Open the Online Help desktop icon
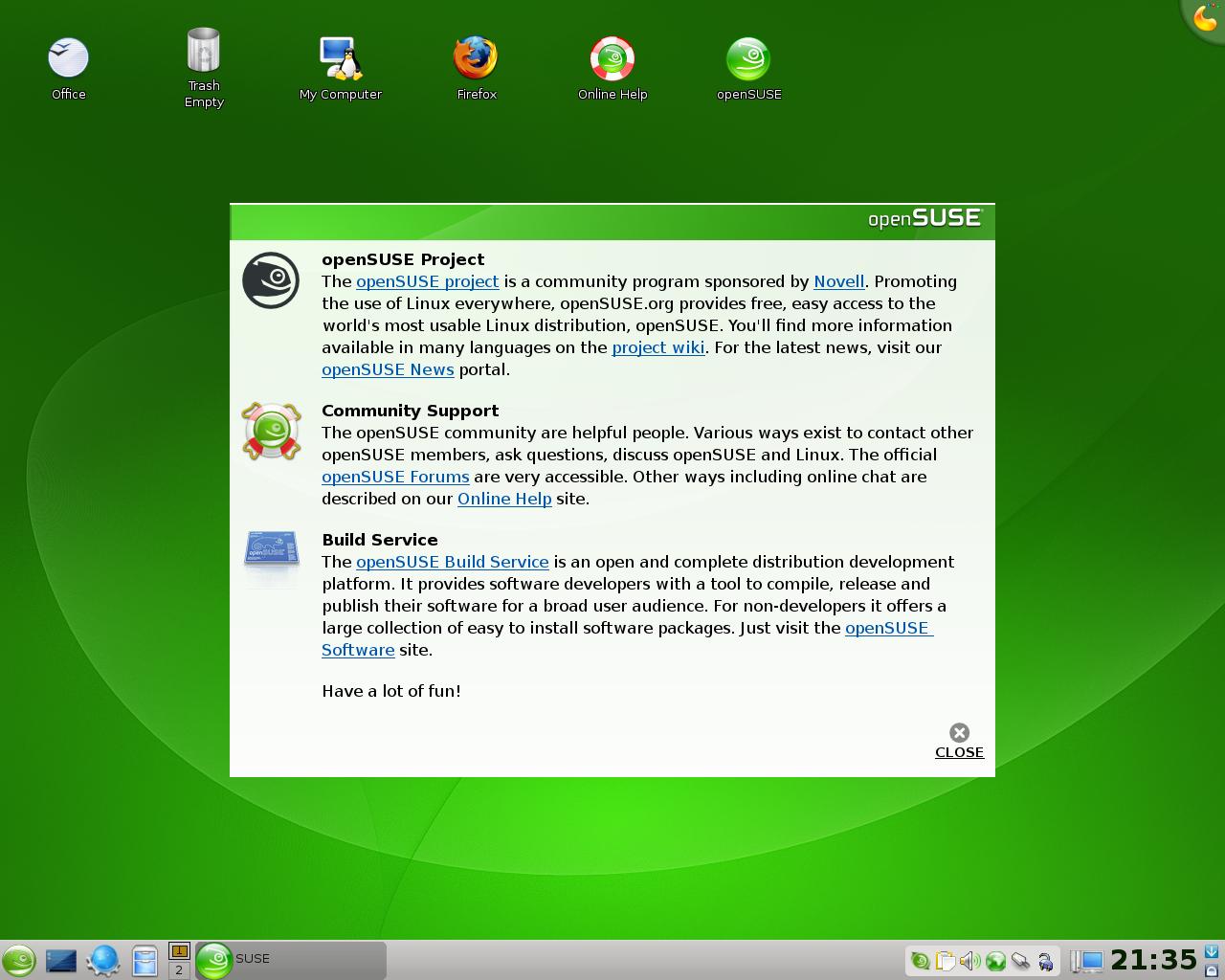 (x=612, y=58)
